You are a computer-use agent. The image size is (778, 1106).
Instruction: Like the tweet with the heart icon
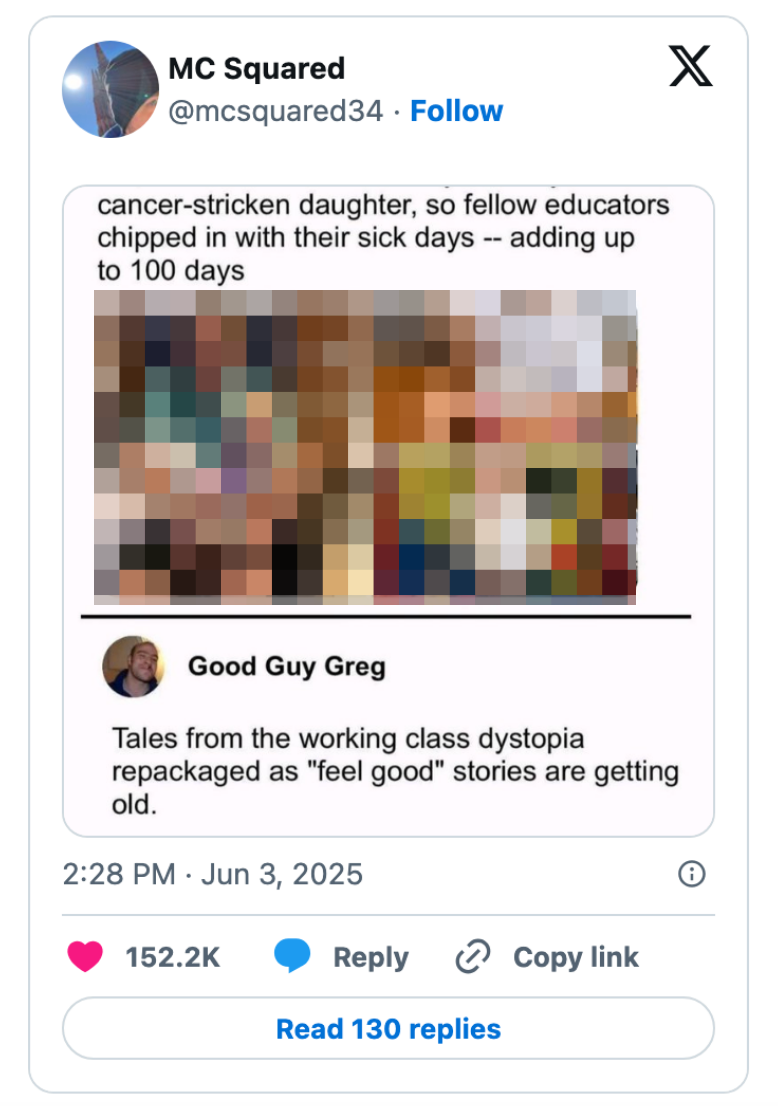tap(85, 957)
